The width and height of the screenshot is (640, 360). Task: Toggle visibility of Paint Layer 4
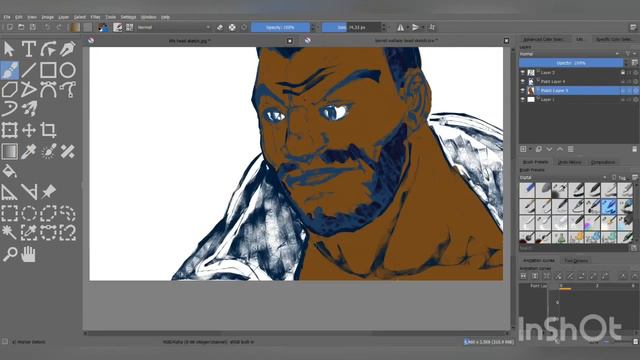coord(523,82)
